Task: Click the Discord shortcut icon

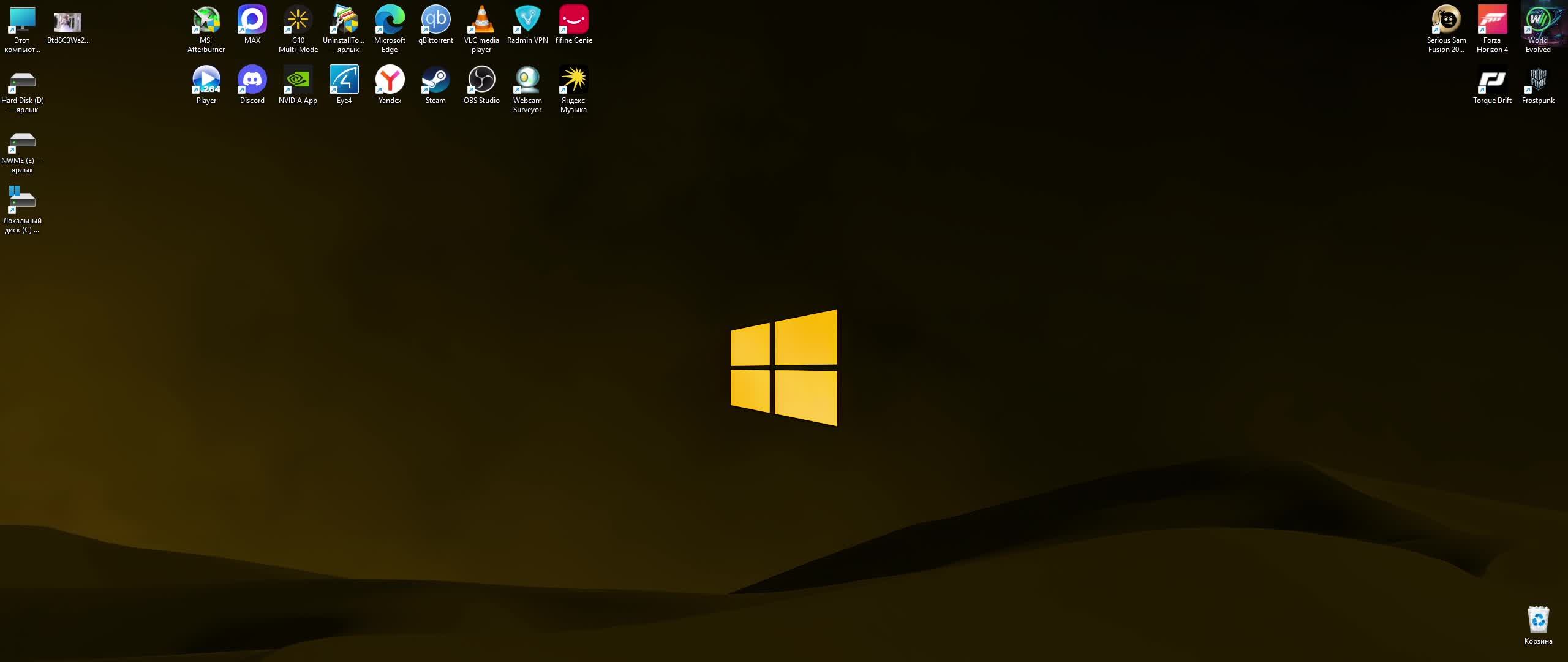Action: tap(252, 80)
